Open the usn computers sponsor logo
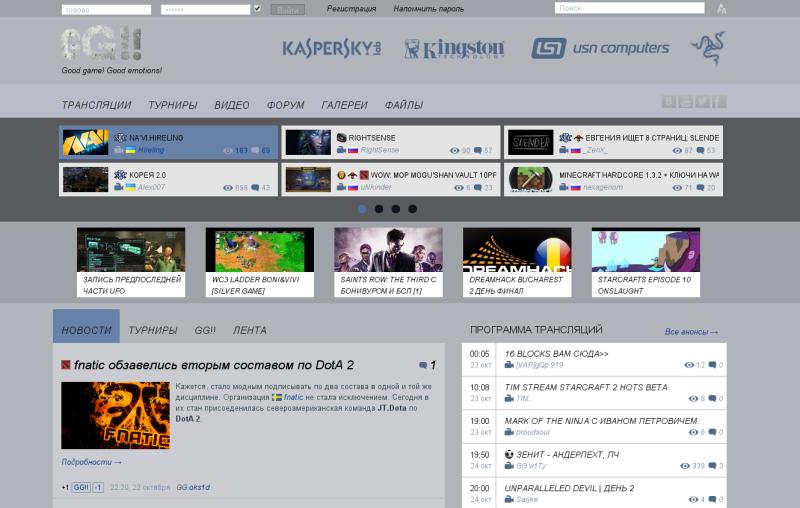Screen dimensions: 800x508 coord(600,48)
